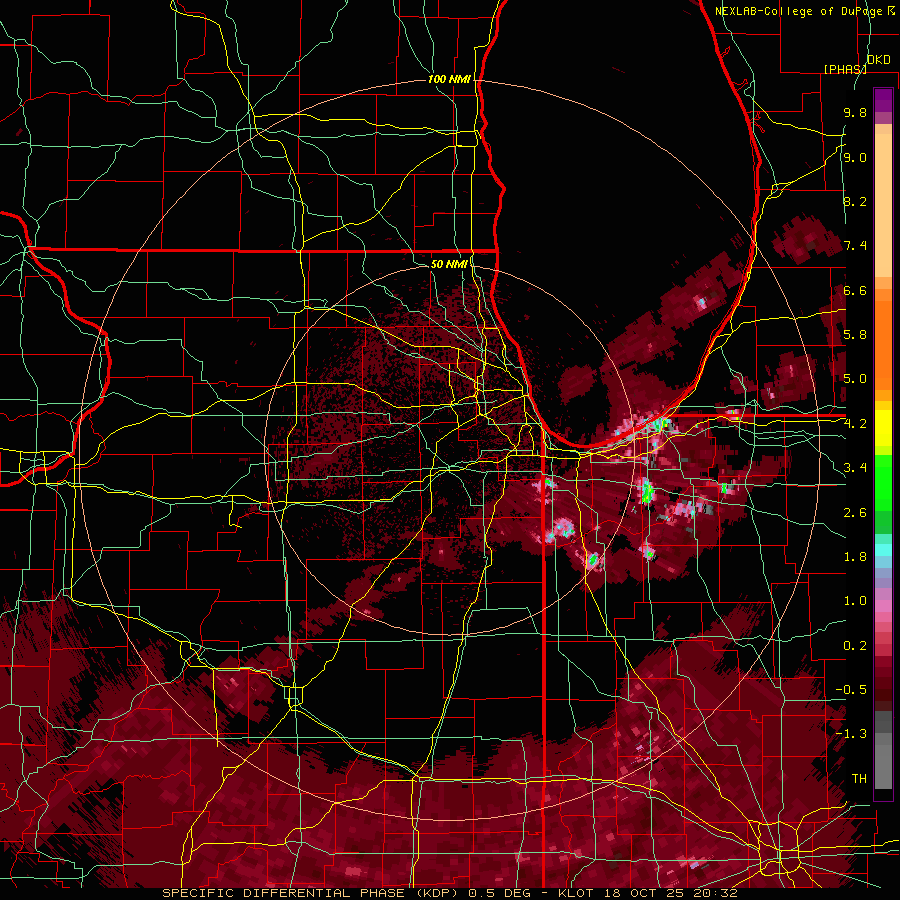
Task: Pick the bright green band of the color bar
Action: pos(883,483)
